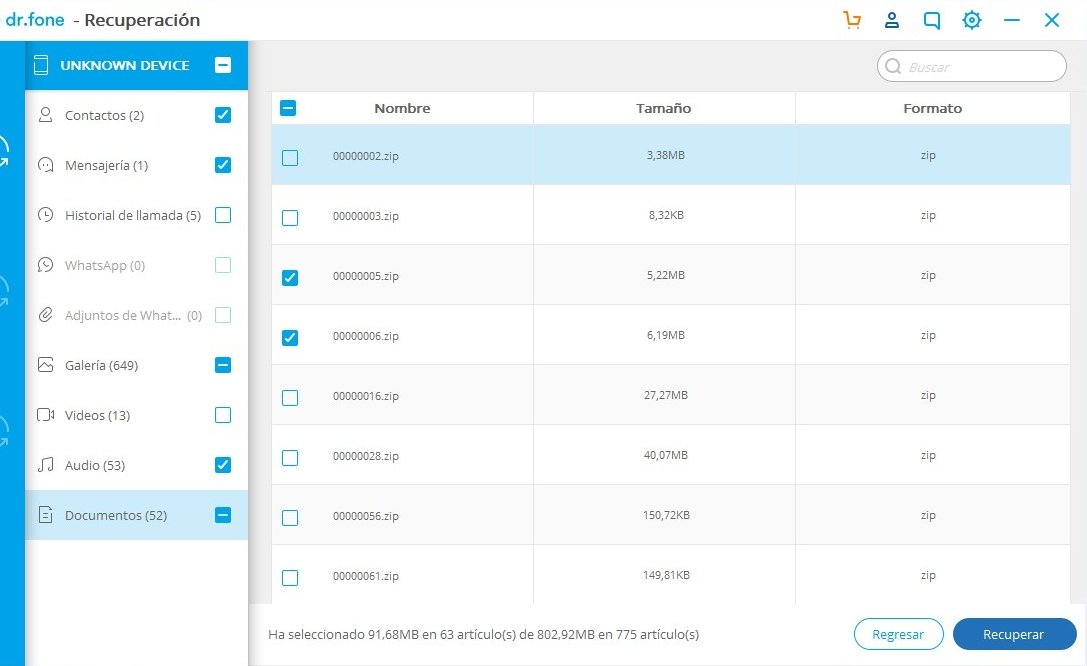The width and height of the screenshot is (1087, 666).
Task: Uncheck the box for 00000005.zip
Action: 290,278
